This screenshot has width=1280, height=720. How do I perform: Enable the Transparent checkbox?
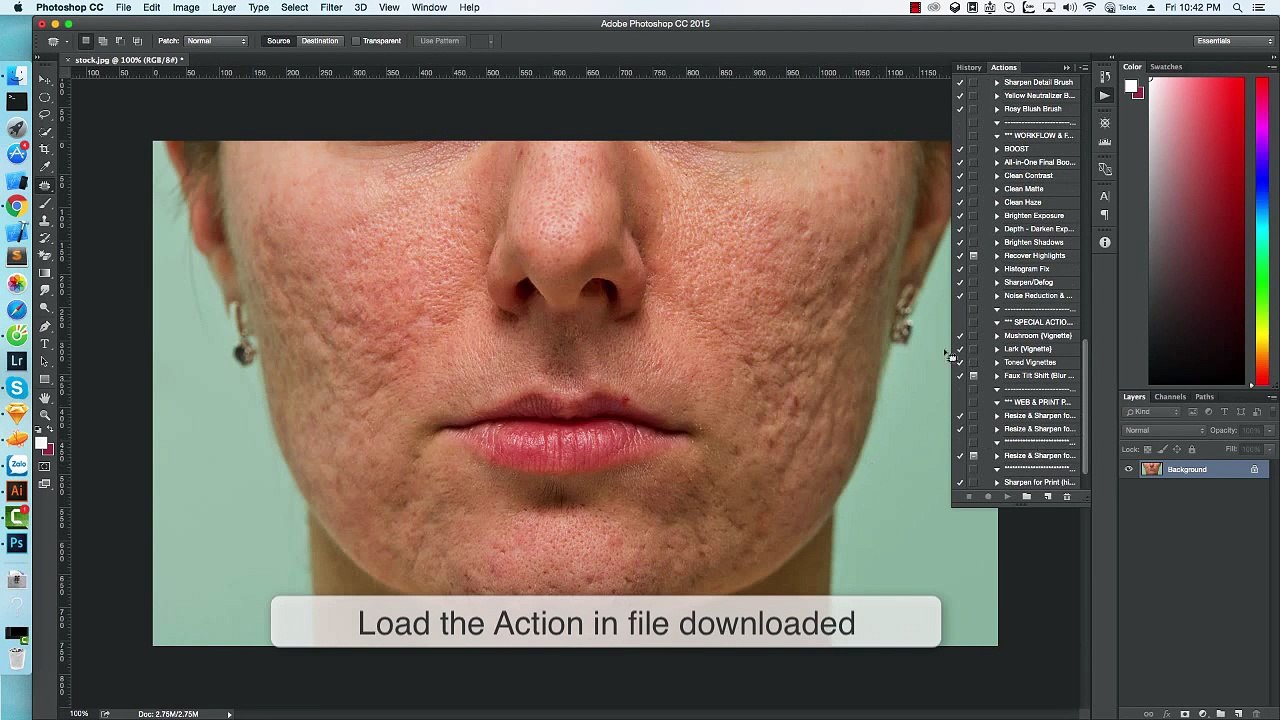pos(355,41)
